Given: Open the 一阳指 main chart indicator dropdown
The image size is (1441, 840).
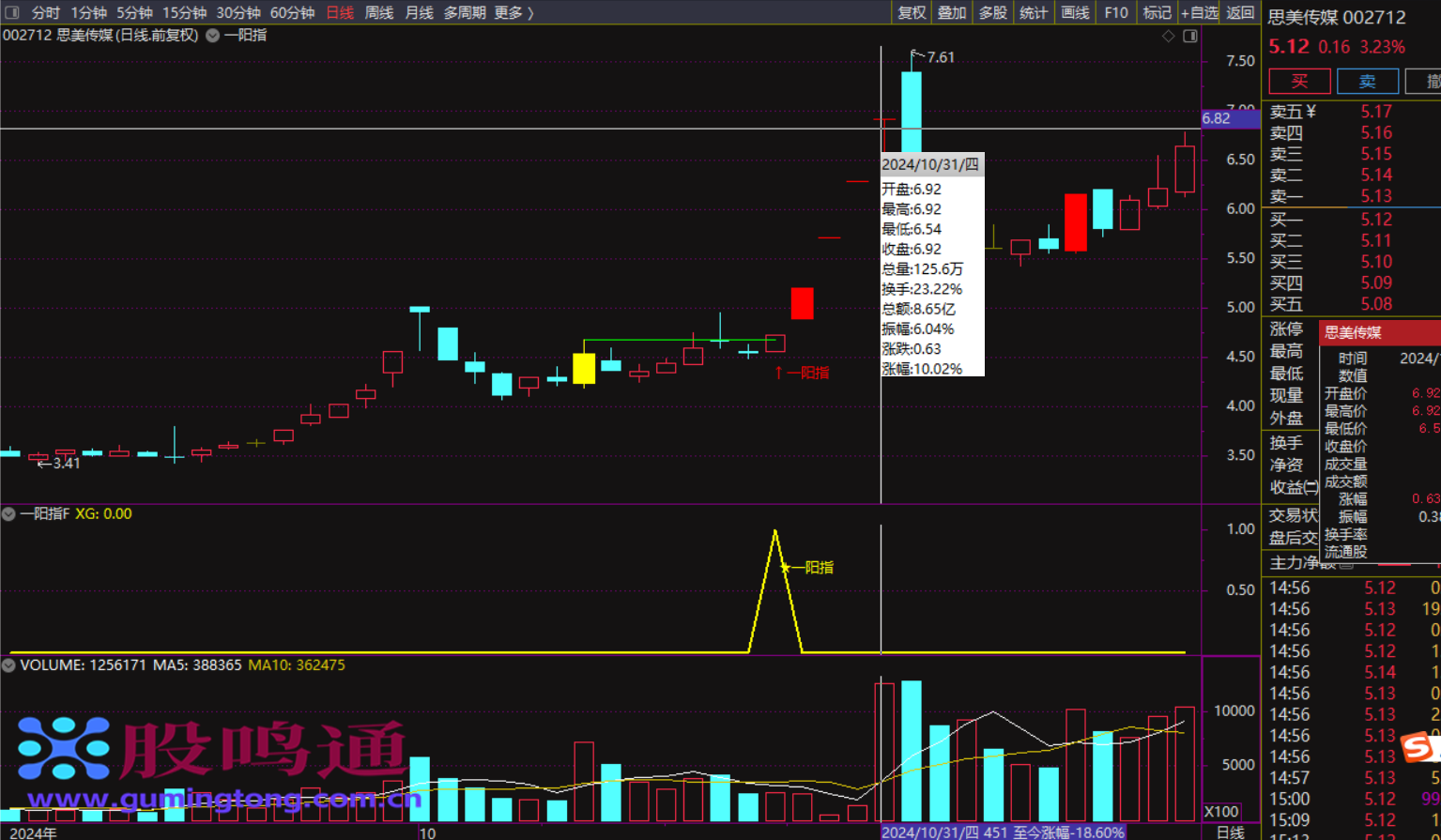Looking at the screenshot, I should [x=213, y=36].
